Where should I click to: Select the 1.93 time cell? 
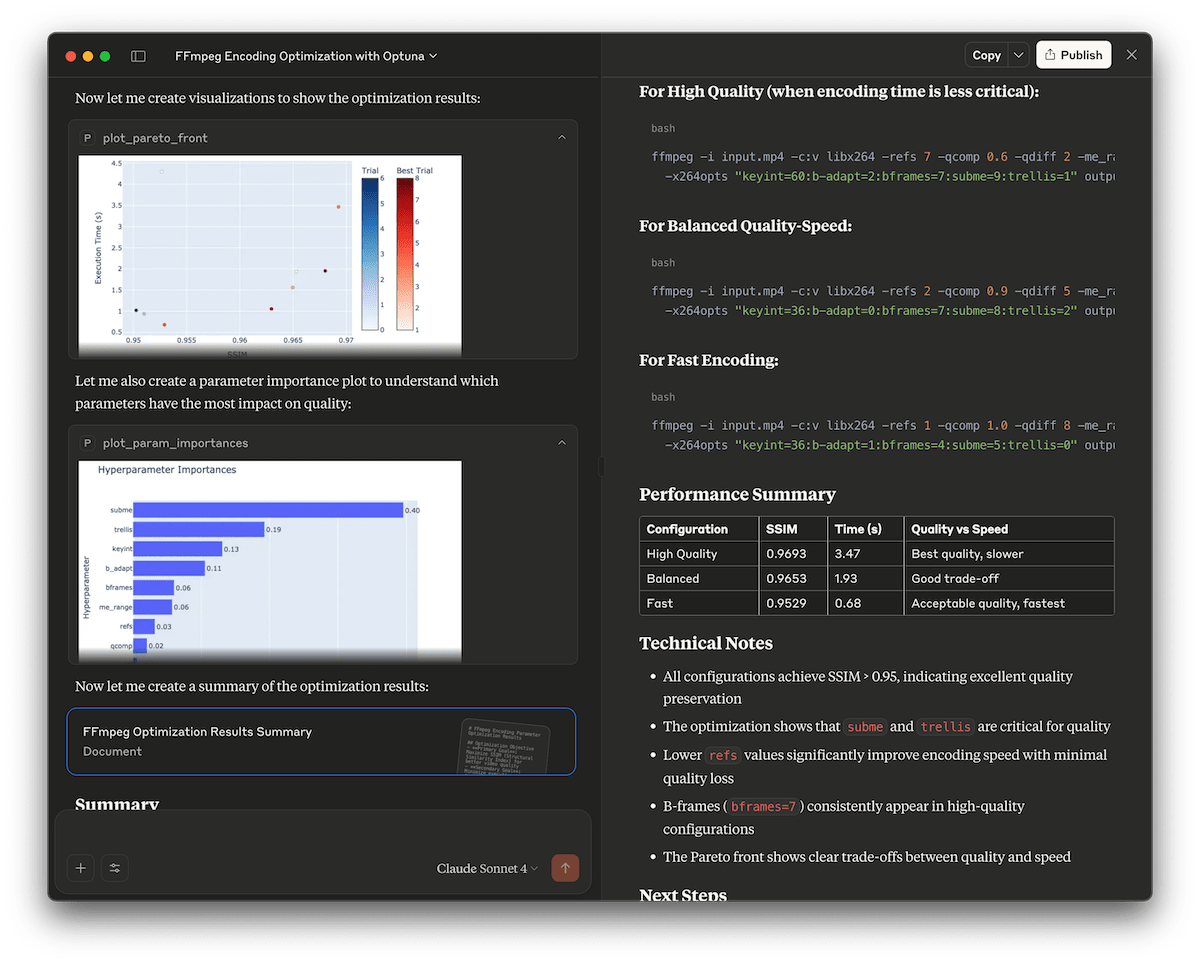867,578
